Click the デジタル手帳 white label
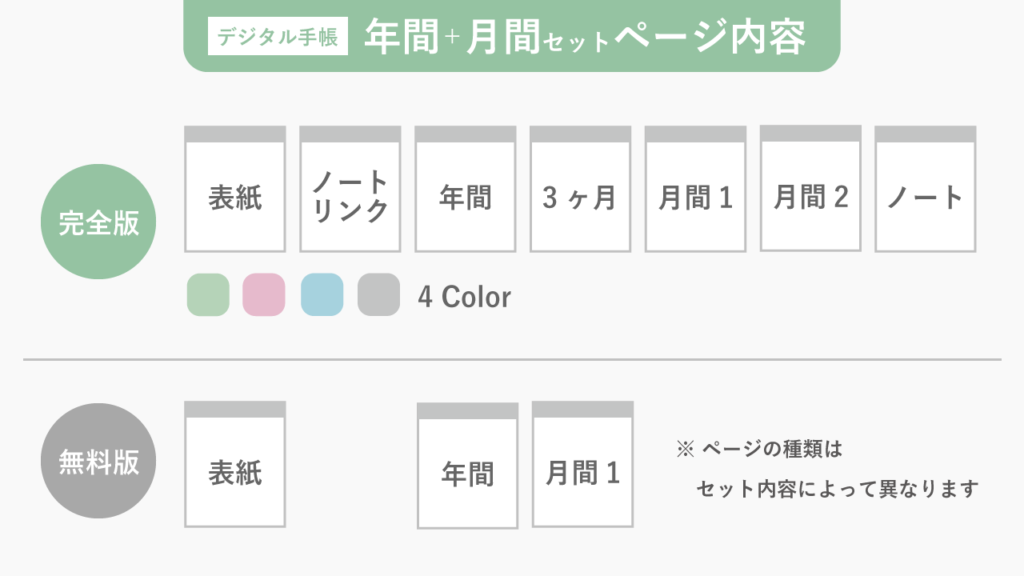The width and height of the screenshot is (1024, 576). [x=278, y=36]
